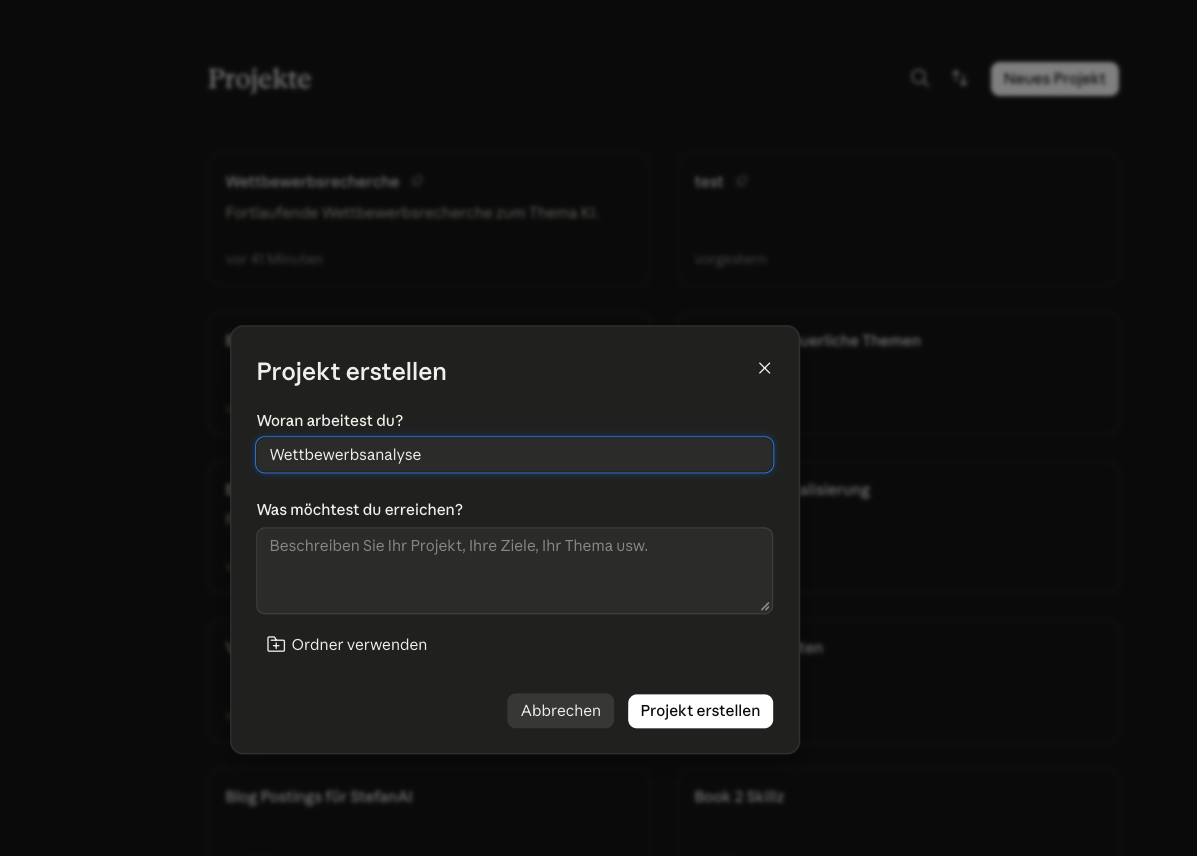Click the Projekte page heading
Screen dimensions: 1197x856
point(260,79)
